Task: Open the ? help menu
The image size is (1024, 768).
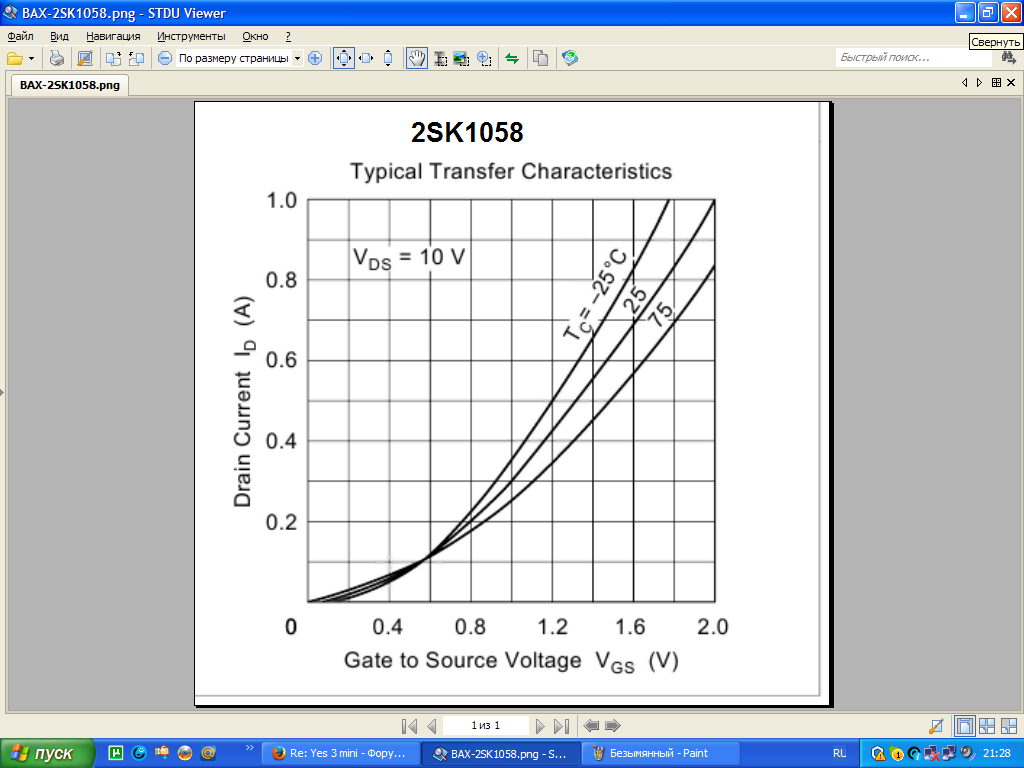Action: click(288, 37)
